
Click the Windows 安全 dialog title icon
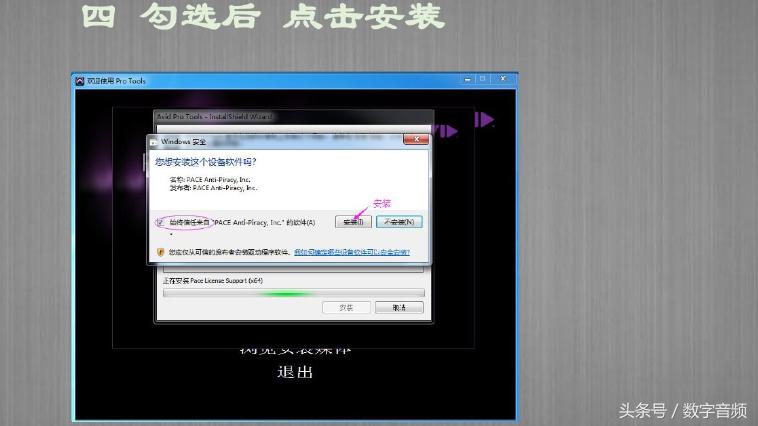click(154, 142)
